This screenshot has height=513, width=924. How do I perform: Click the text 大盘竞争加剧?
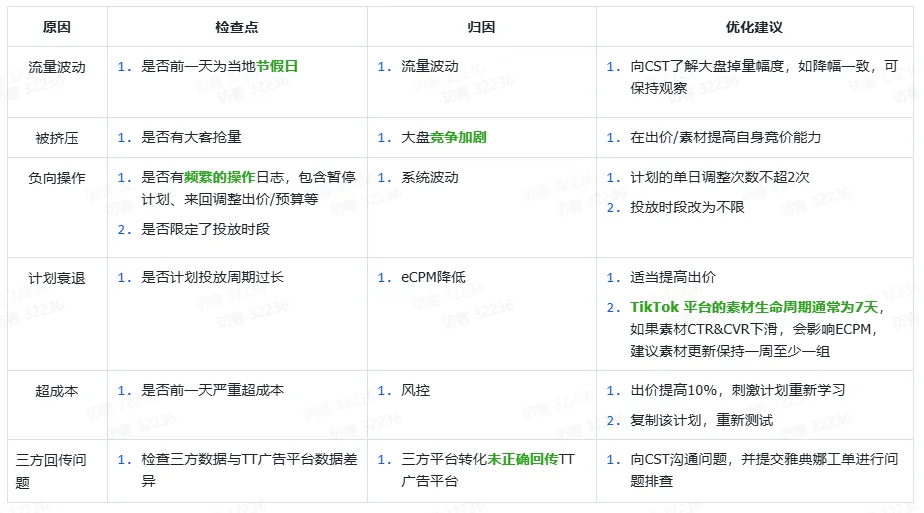[x=444, y=137]
